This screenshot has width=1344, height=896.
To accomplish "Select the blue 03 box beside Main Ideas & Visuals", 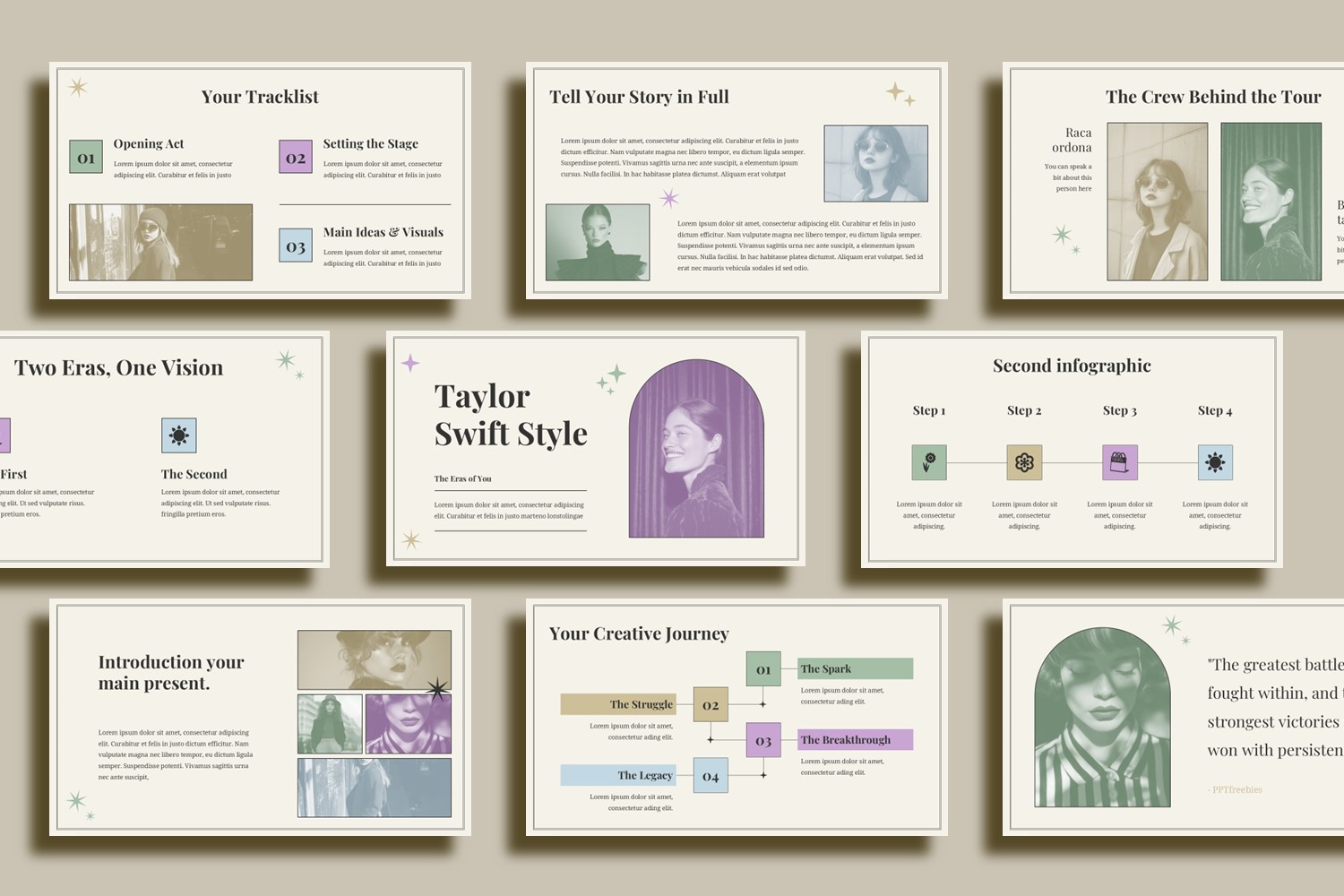I will (x=296, y=246).
